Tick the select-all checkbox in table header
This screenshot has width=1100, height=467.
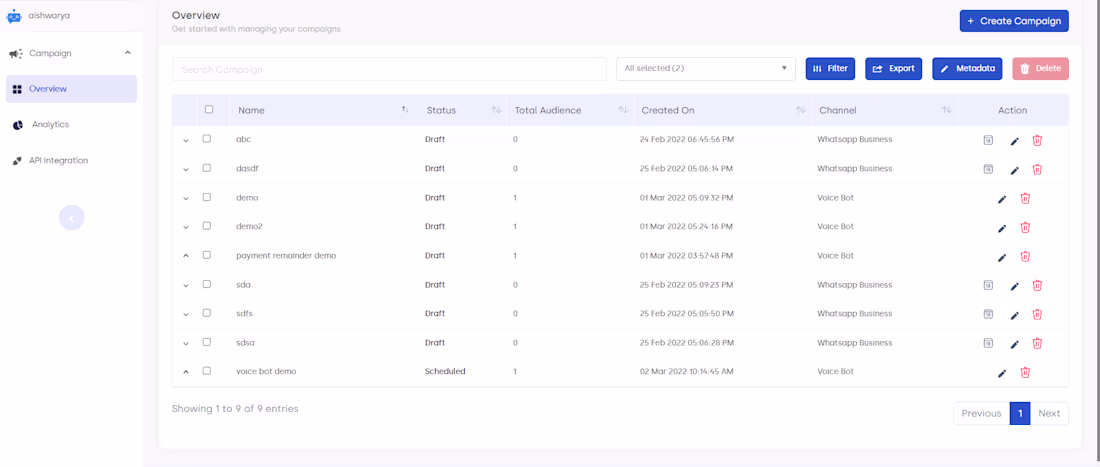point(209,110)
